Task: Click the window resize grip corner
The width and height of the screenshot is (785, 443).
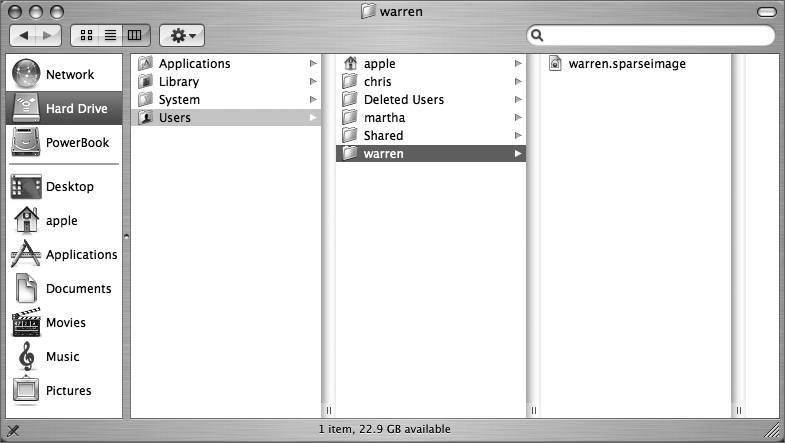Action: click(772, 430)
